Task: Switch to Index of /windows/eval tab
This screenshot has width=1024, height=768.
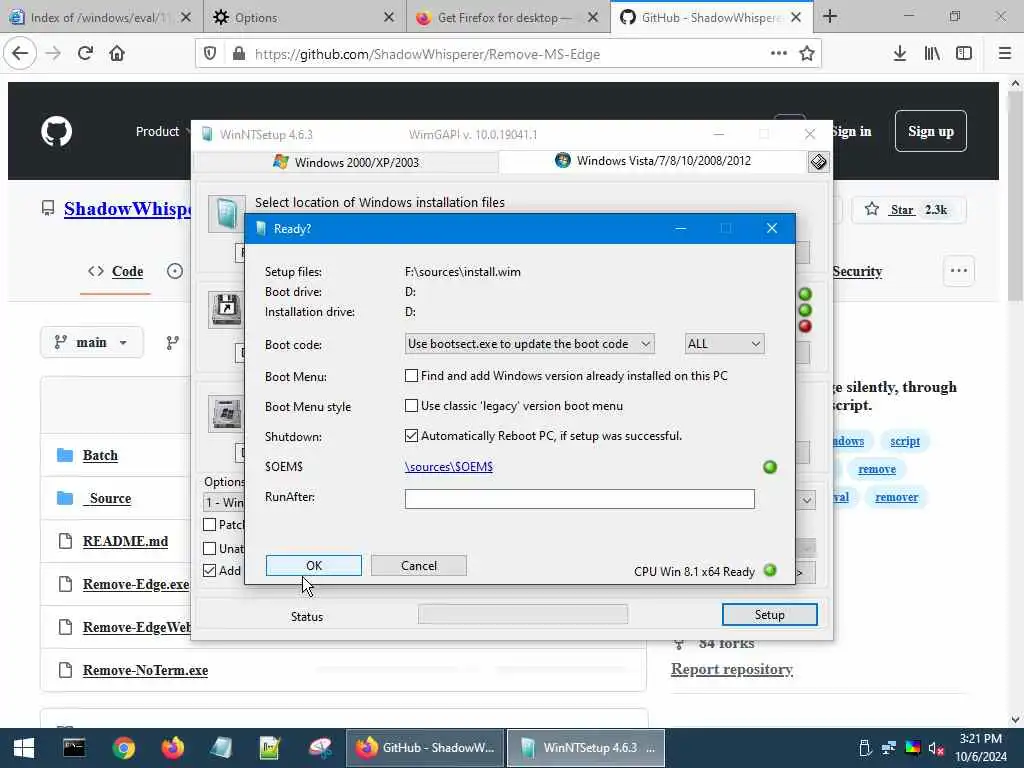Action: tap(101, 17)
